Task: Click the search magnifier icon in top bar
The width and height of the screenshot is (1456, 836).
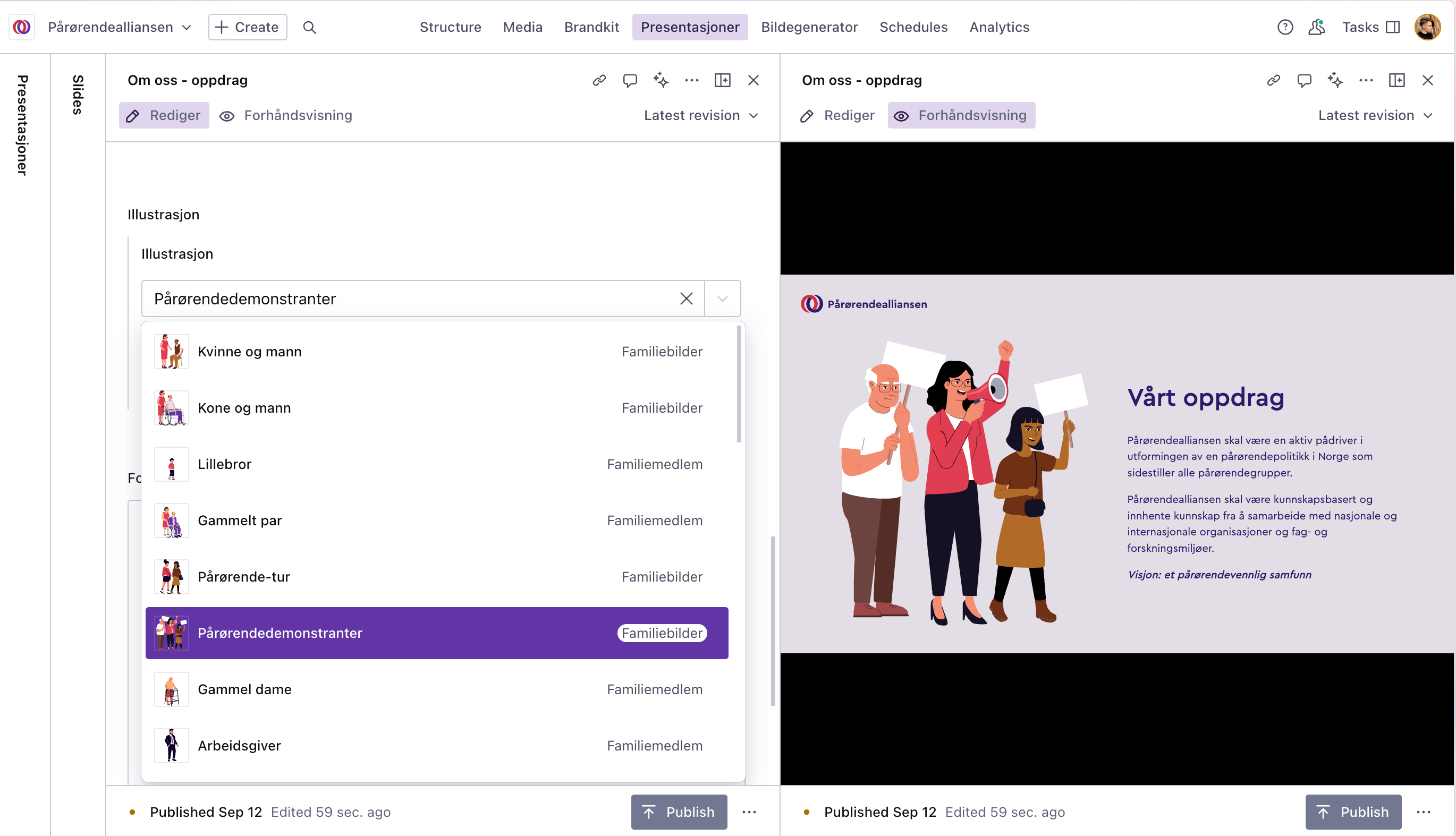Action: point(310,27)
